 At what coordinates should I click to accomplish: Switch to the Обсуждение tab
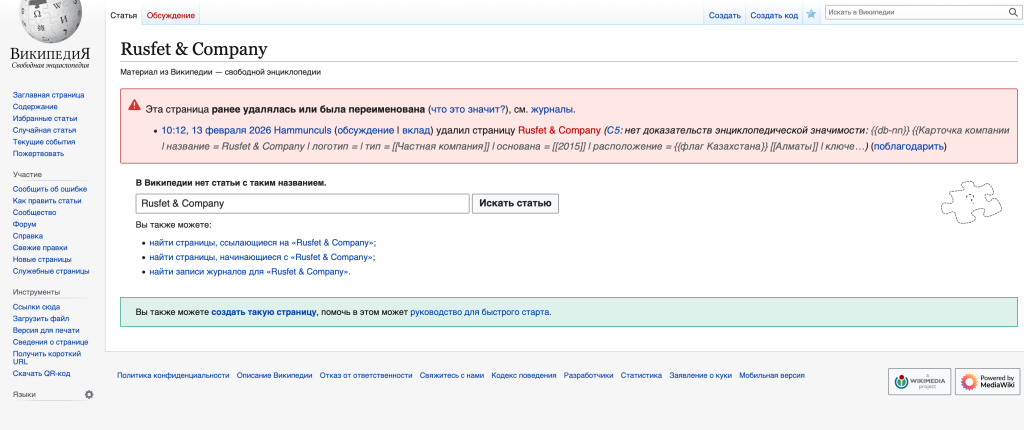(172, 16)
